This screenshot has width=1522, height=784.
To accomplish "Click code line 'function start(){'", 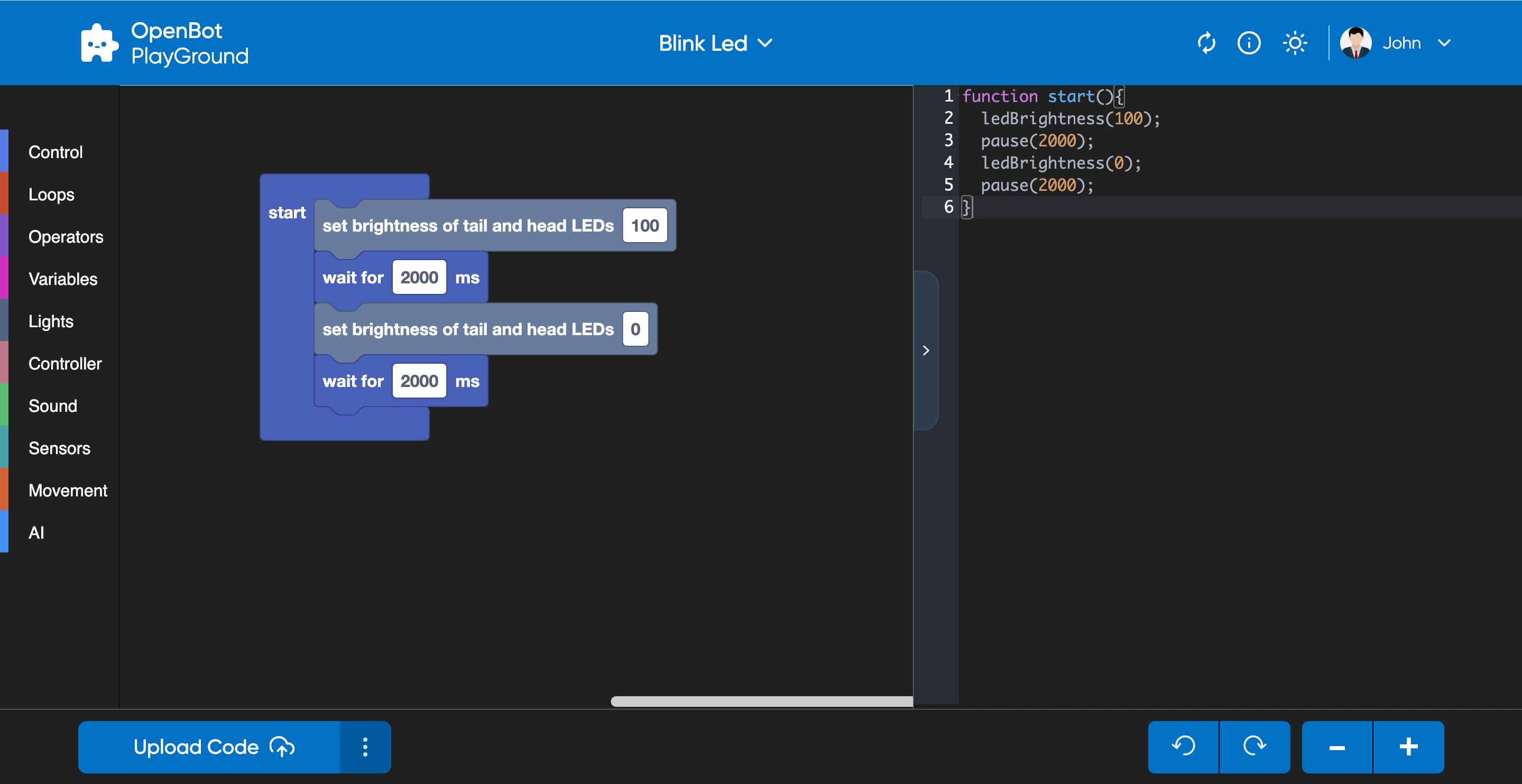I will pos(1043,96).
